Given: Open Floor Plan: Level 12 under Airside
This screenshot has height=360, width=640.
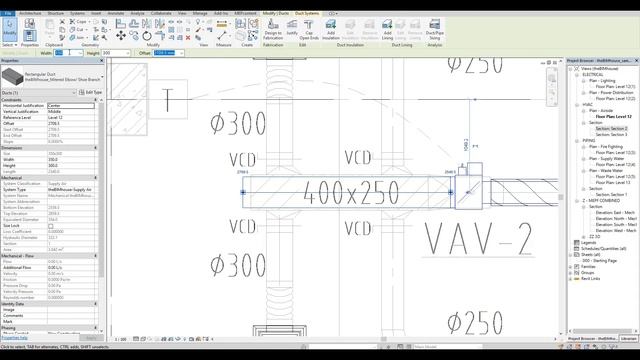Looking at the screenshot, I should point(613,117).
